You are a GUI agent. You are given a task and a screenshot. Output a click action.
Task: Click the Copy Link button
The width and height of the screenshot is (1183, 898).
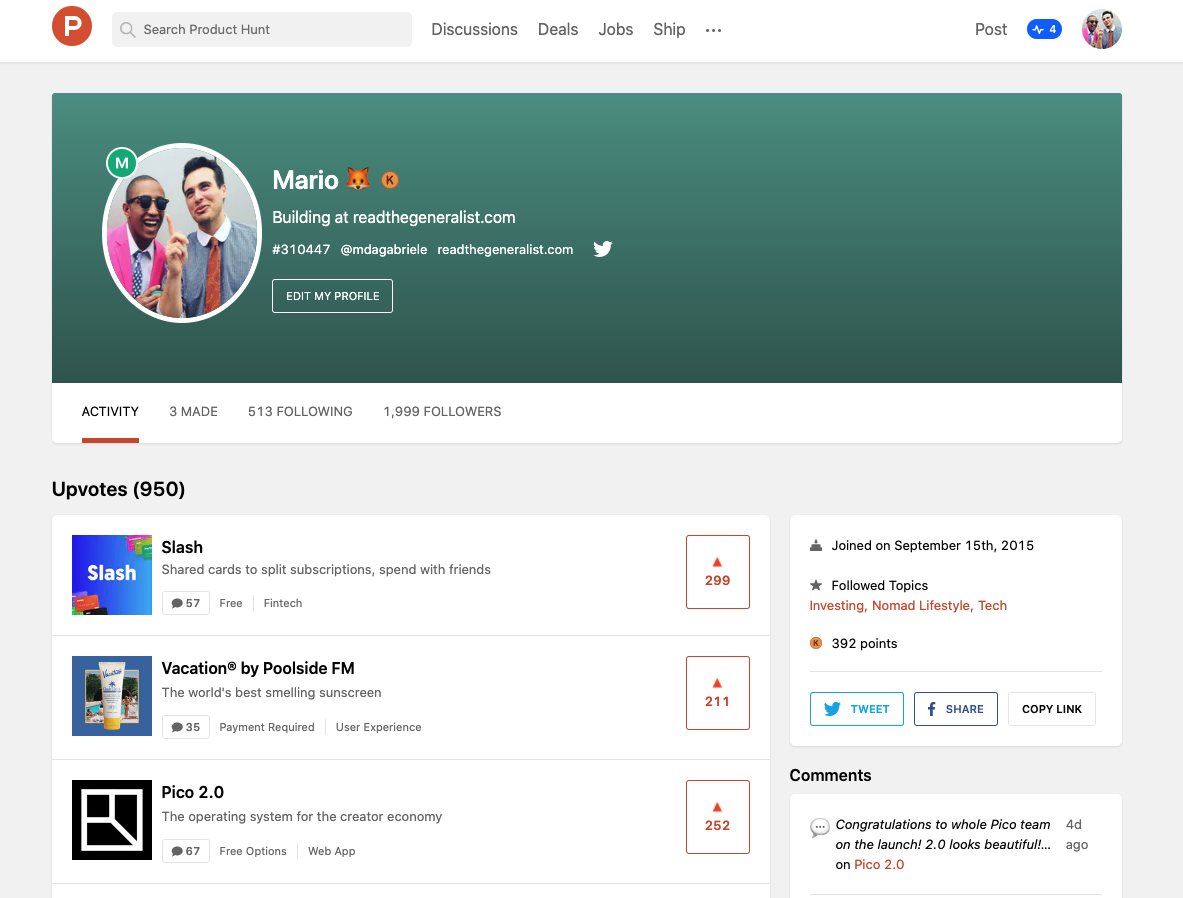(x=1051, y=709)
